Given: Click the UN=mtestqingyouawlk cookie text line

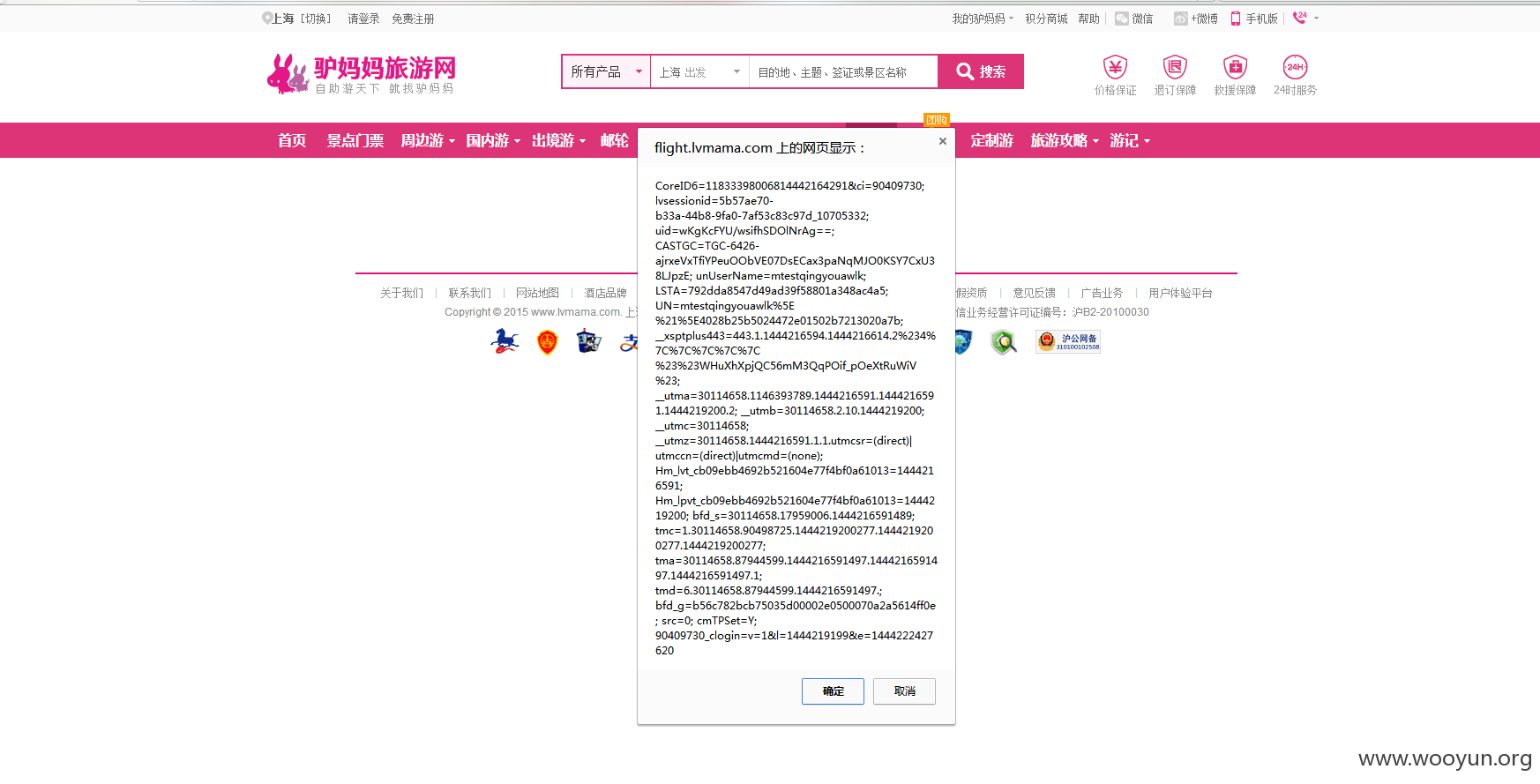Looking at the screenshot, I should tap(725, 306).
